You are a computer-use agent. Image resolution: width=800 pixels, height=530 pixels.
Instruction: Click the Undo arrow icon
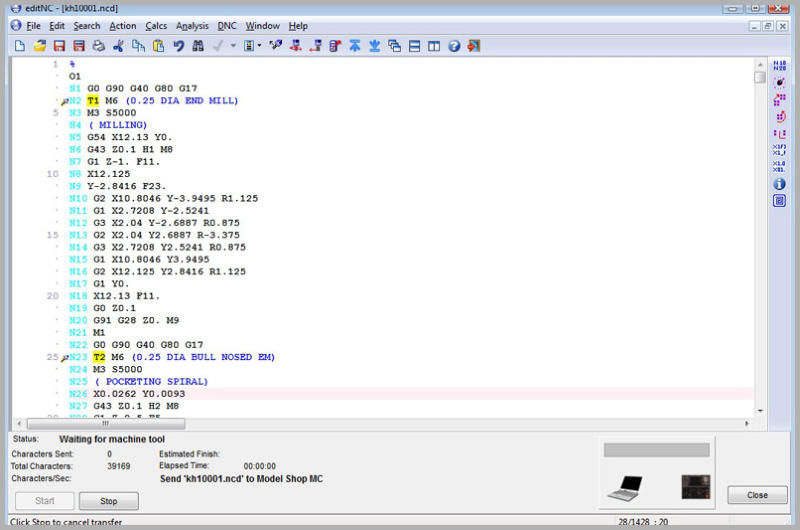pos(178,46)
